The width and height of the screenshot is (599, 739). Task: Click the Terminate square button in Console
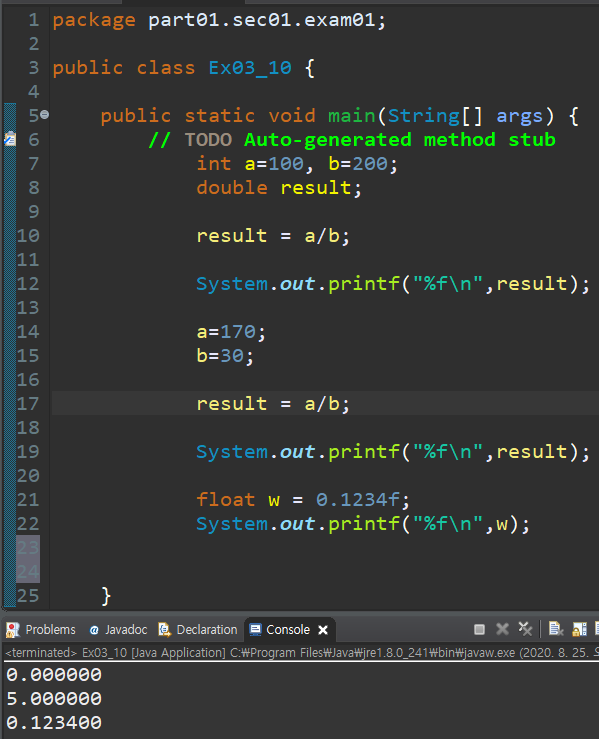[x=479, y=629]
